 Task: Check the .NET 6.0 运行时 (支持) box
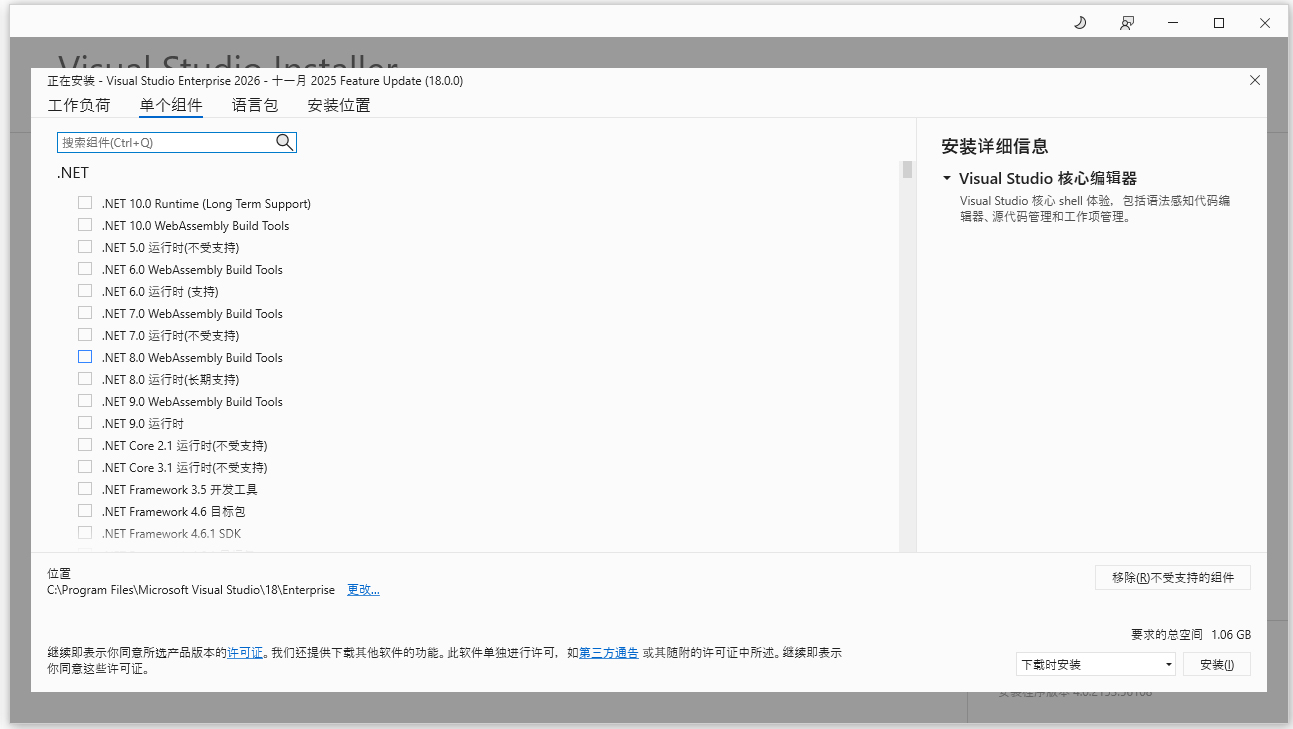85,291
